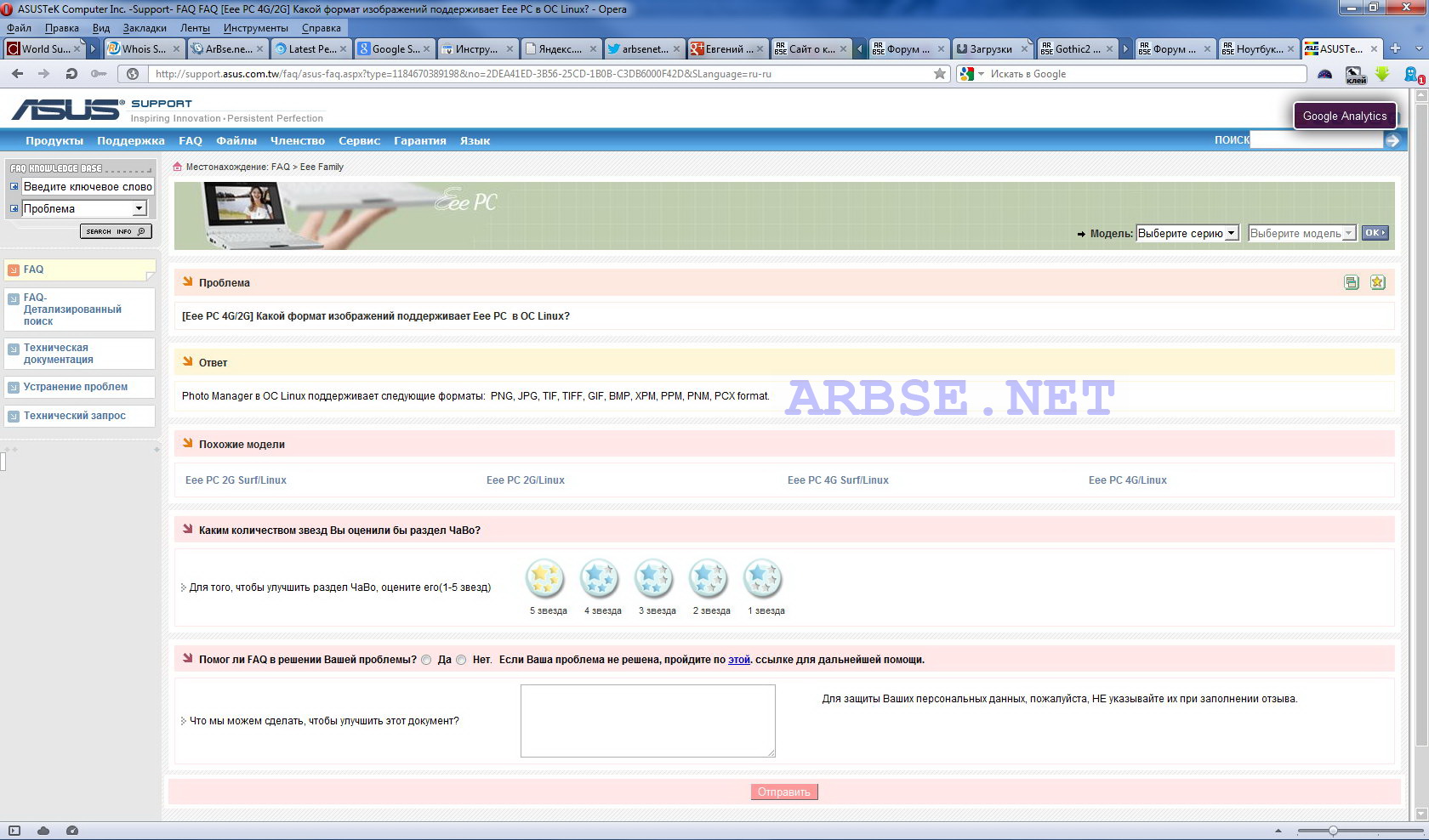Add a new tab with the plus button

[x=1395, y=48]
